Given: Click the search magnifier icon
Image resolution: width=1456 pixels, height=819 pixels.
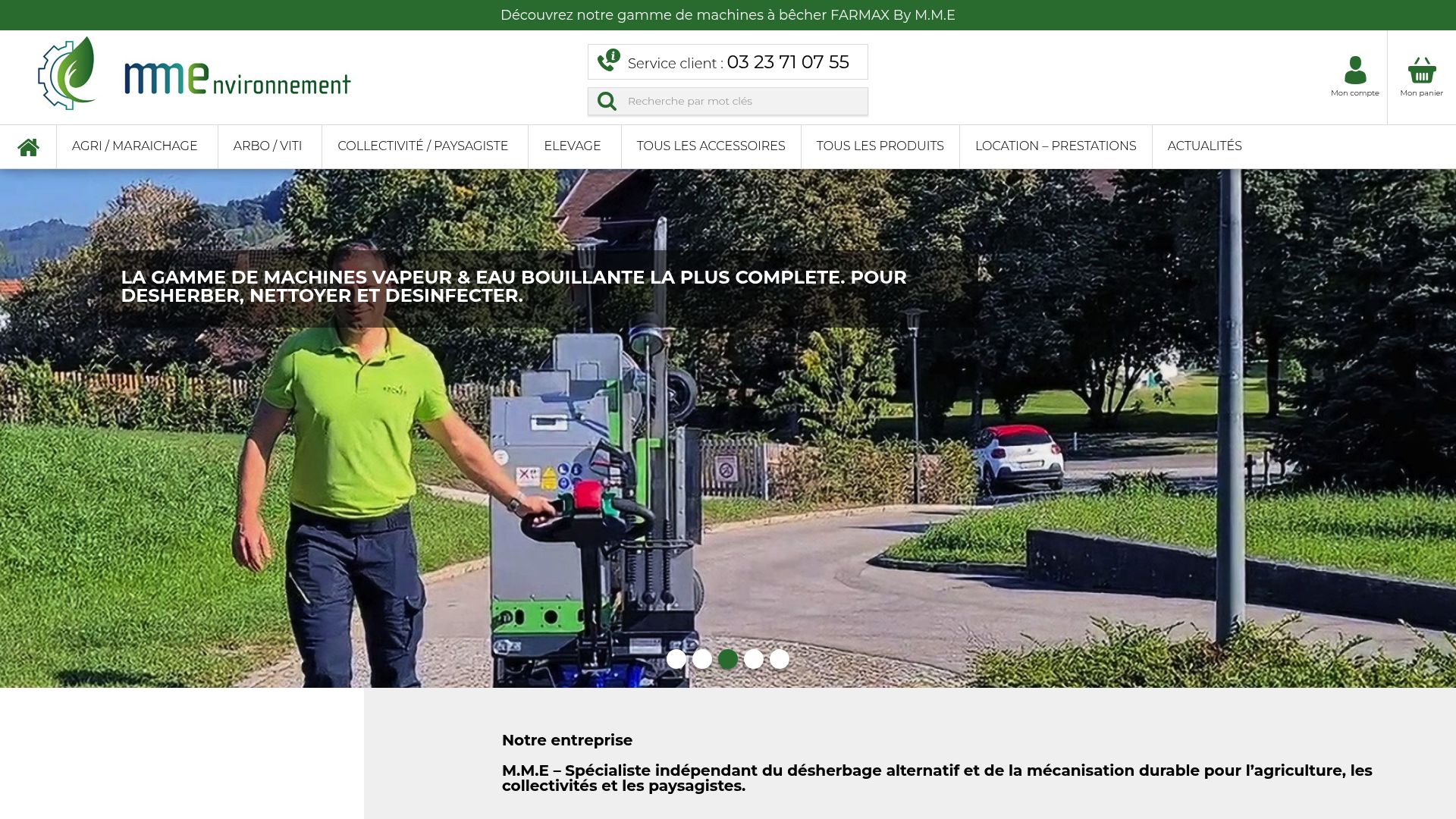Looking at the screenshot, I should click(606, 101).
